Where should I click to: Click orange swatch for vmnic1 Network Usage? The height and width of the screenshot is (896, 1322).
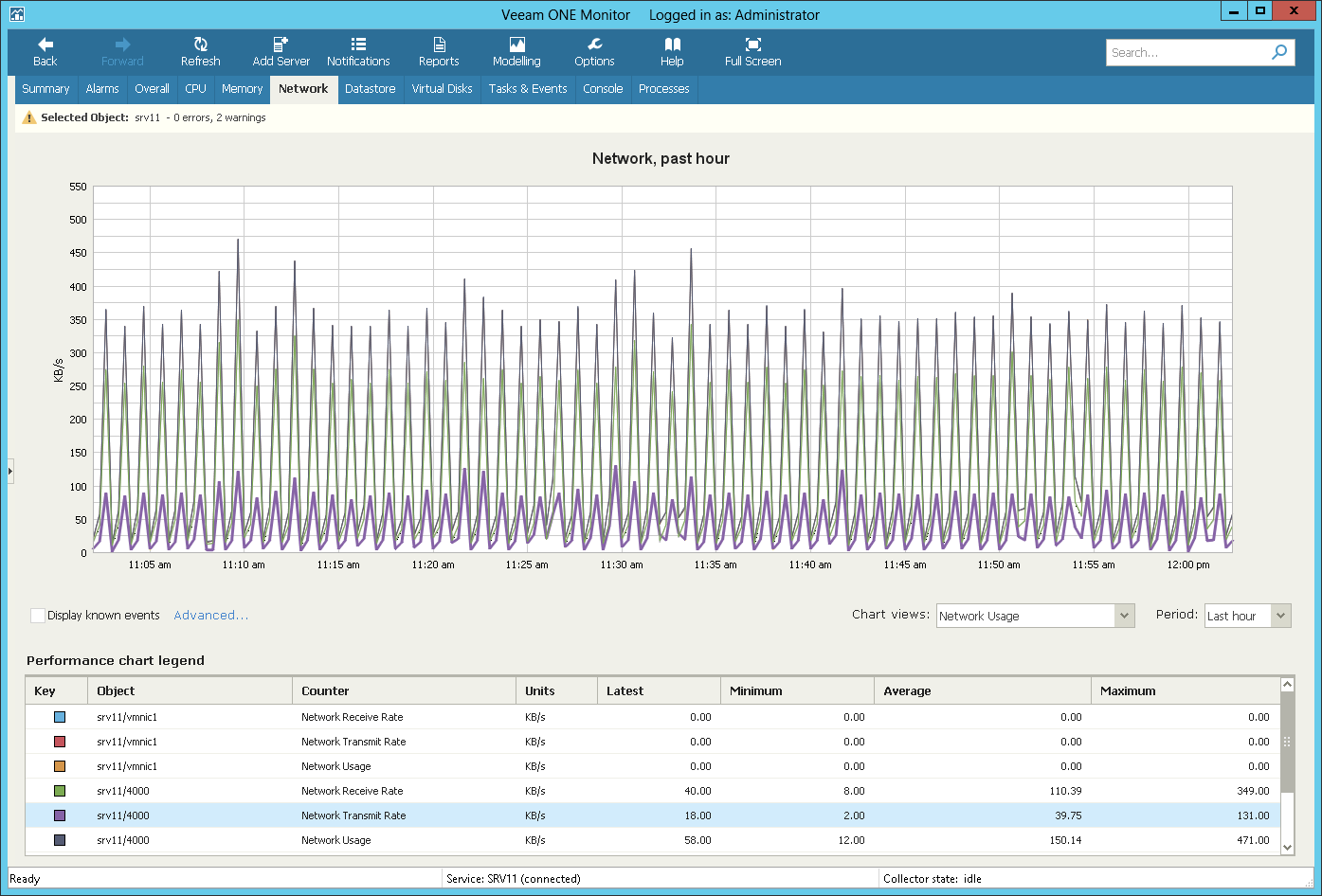tap(60, 766)
